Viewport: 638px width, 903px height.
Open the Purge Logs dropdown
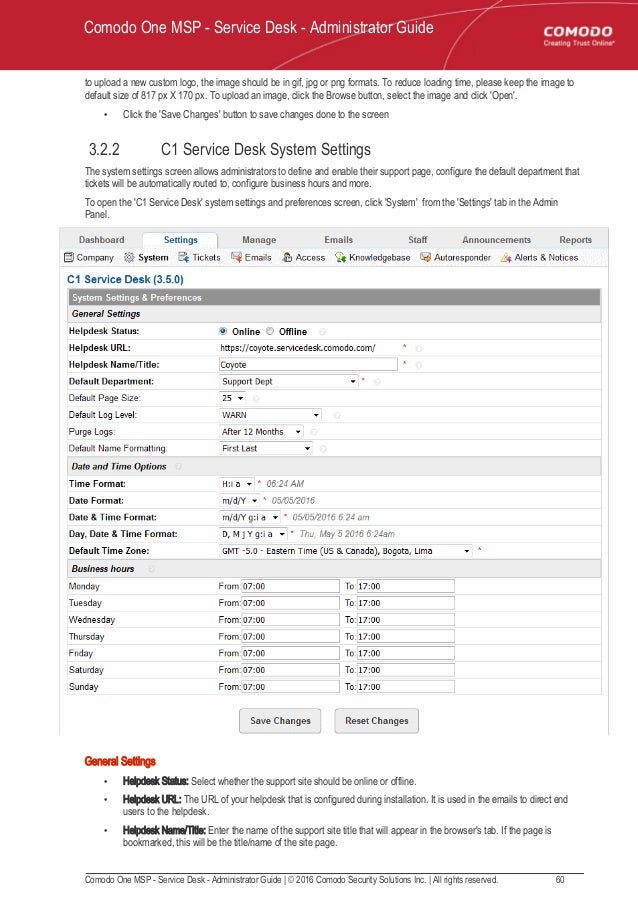(x=261, y=431)
